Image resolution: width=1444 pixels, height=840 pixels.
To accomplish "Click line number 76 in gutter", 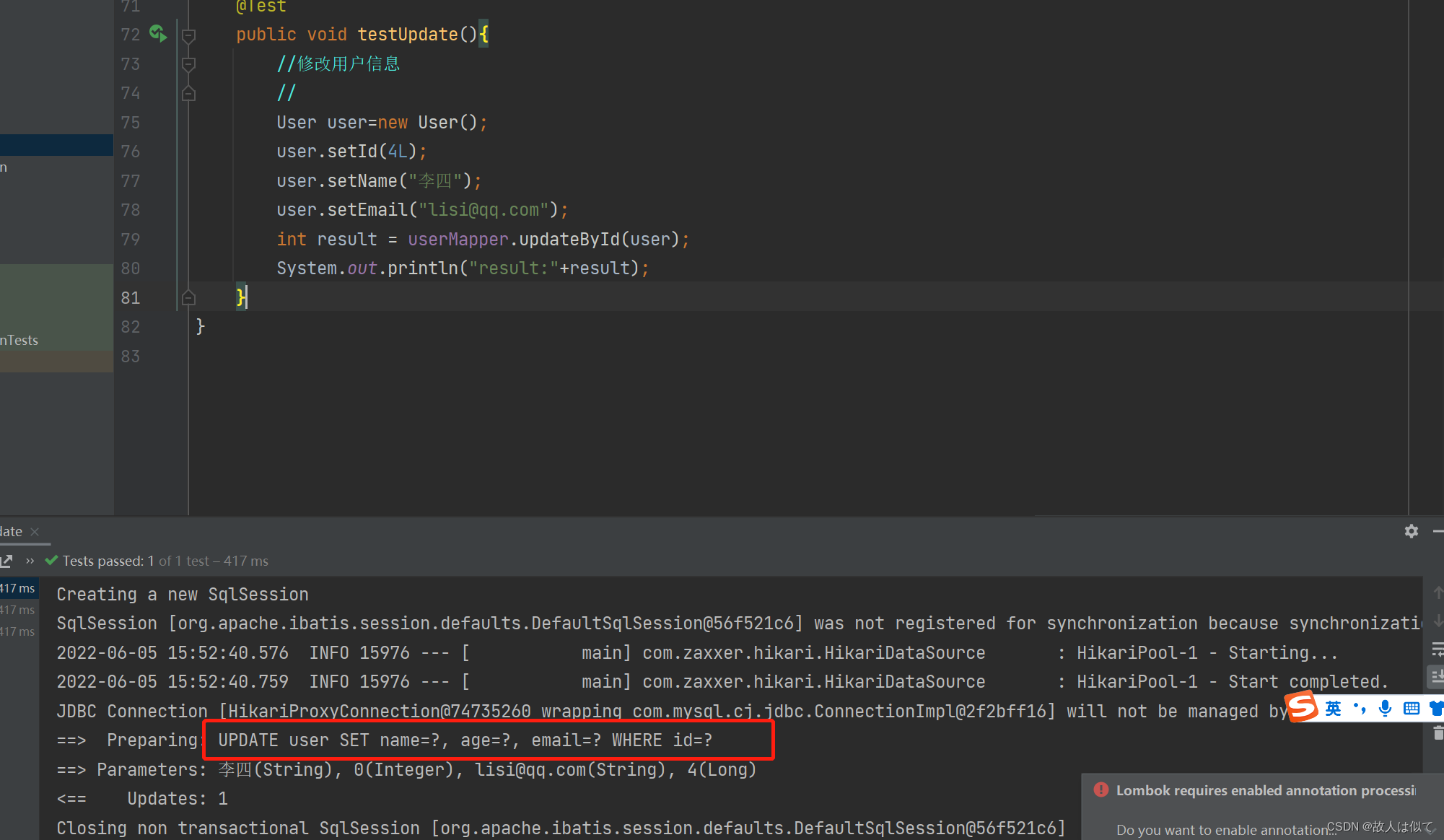I will pos(131,152).
